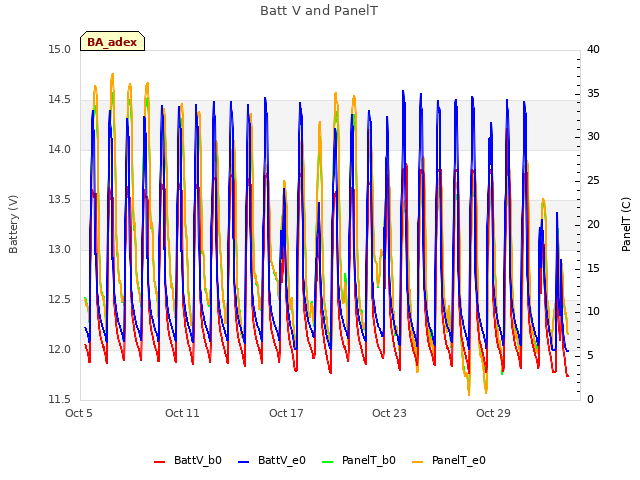Click the chart title Batt V and PanelT

coord(319,11)
